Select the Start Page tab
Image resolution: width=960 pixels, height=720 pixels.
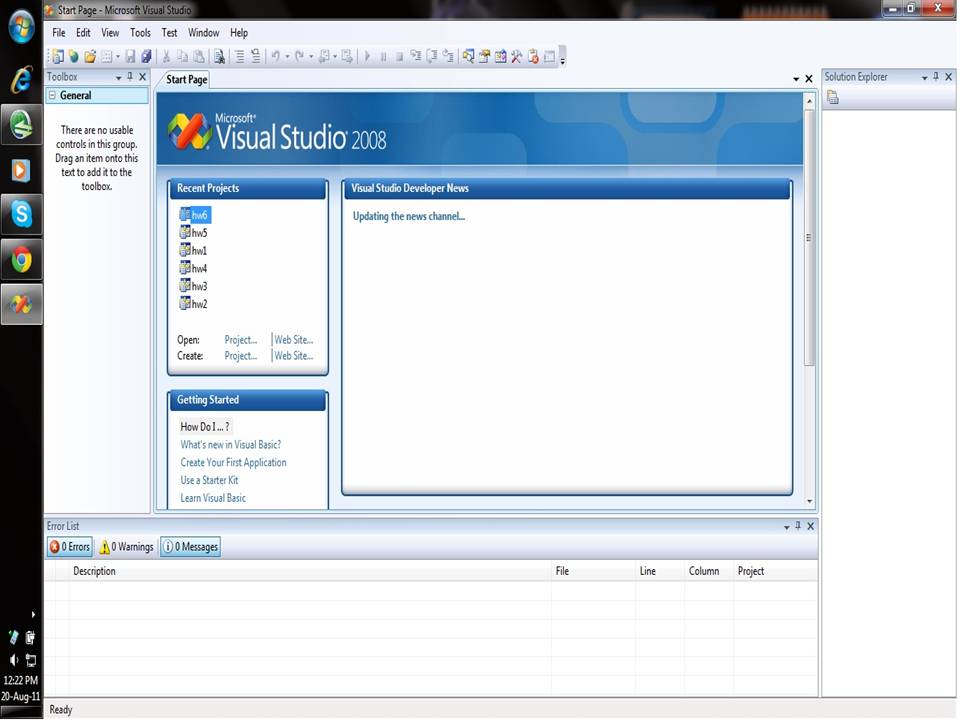(187, 80)
